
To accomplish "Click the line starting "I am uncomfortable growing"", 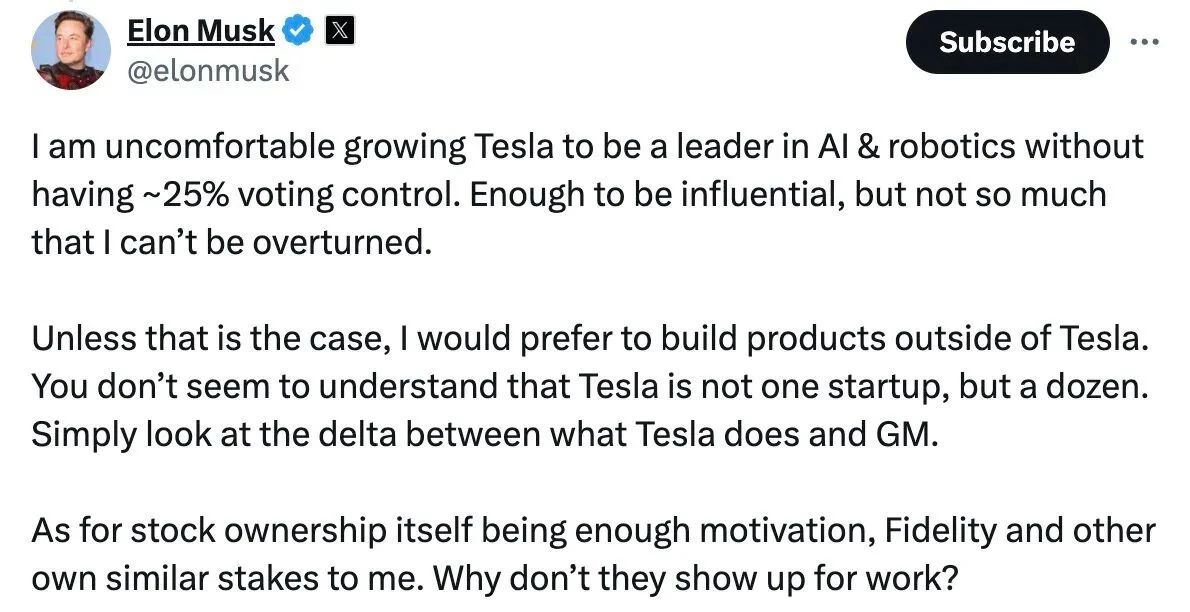I will point(587,147).
